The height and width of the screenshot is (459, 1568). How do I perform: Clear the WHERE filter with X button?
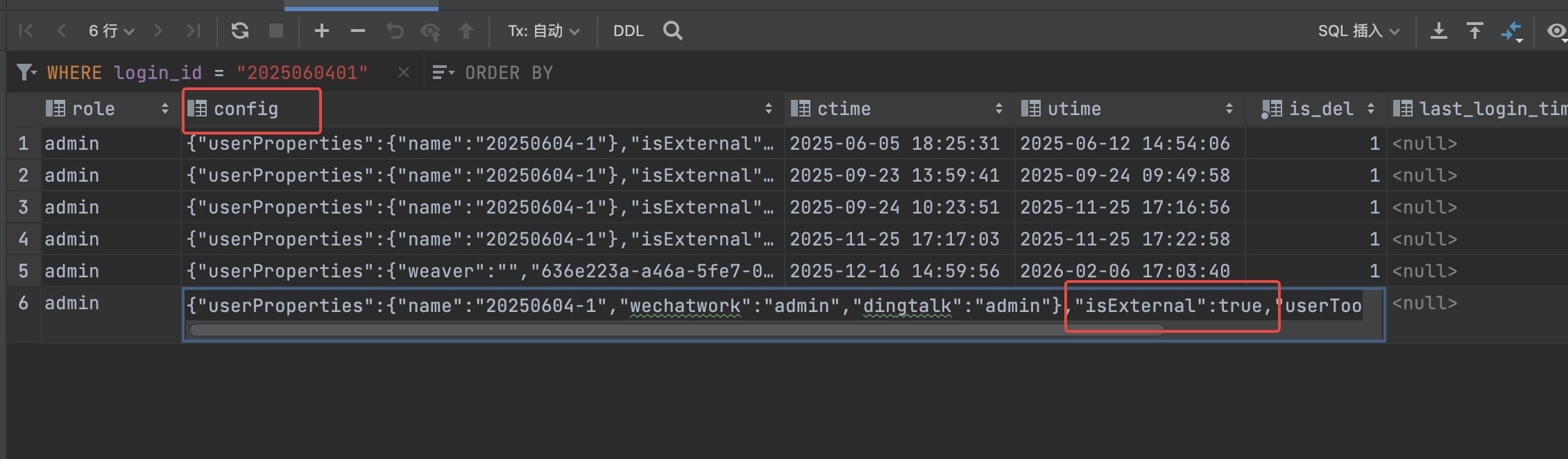click(404, 72)
